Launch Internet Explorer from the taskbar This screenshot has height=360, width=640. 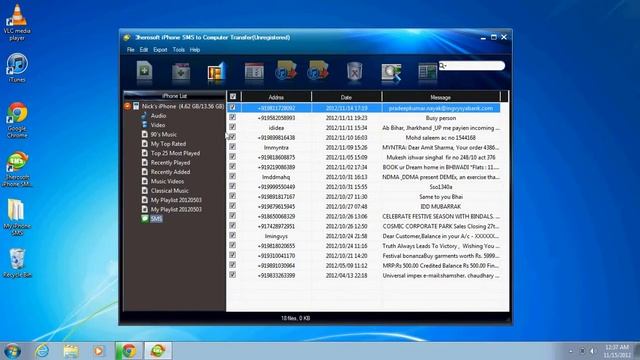[x=42, y=351]
